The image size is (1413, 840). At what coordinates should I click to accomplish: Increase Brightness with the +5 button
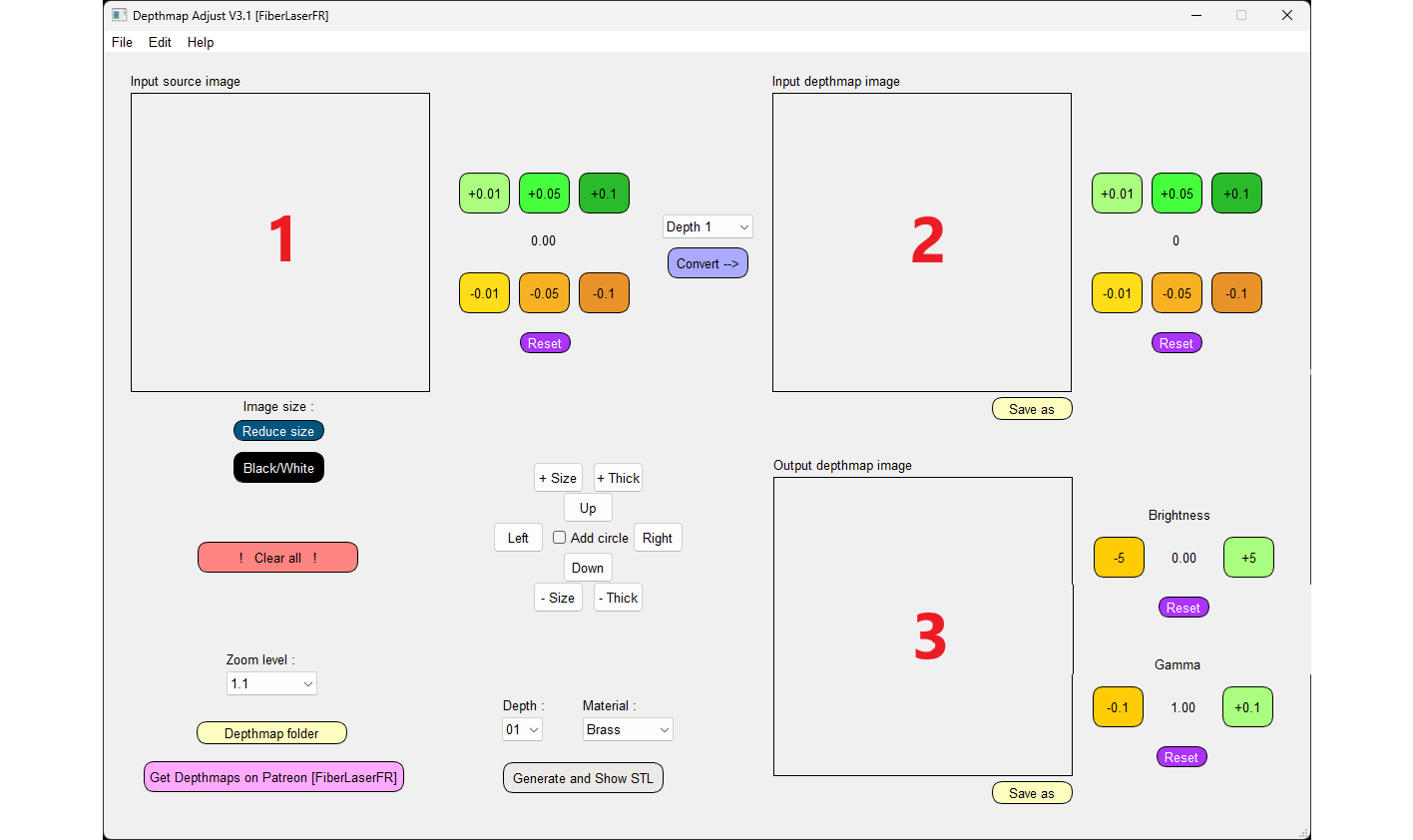point(1248,558)
